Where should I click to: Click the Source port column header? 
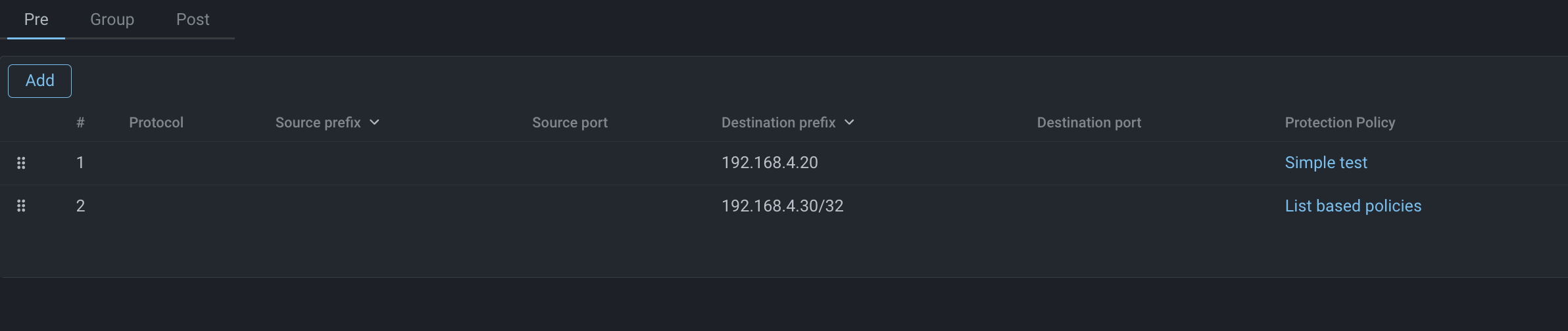point(570,123)
